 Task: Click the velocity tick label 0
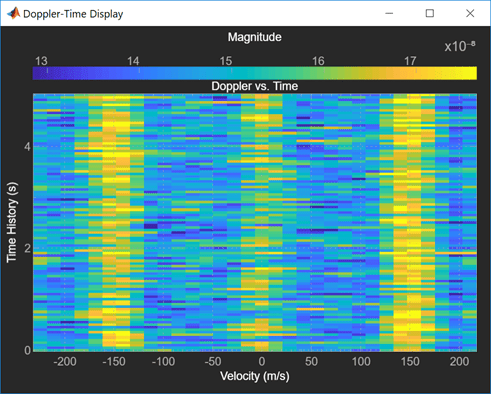(262, 362)
